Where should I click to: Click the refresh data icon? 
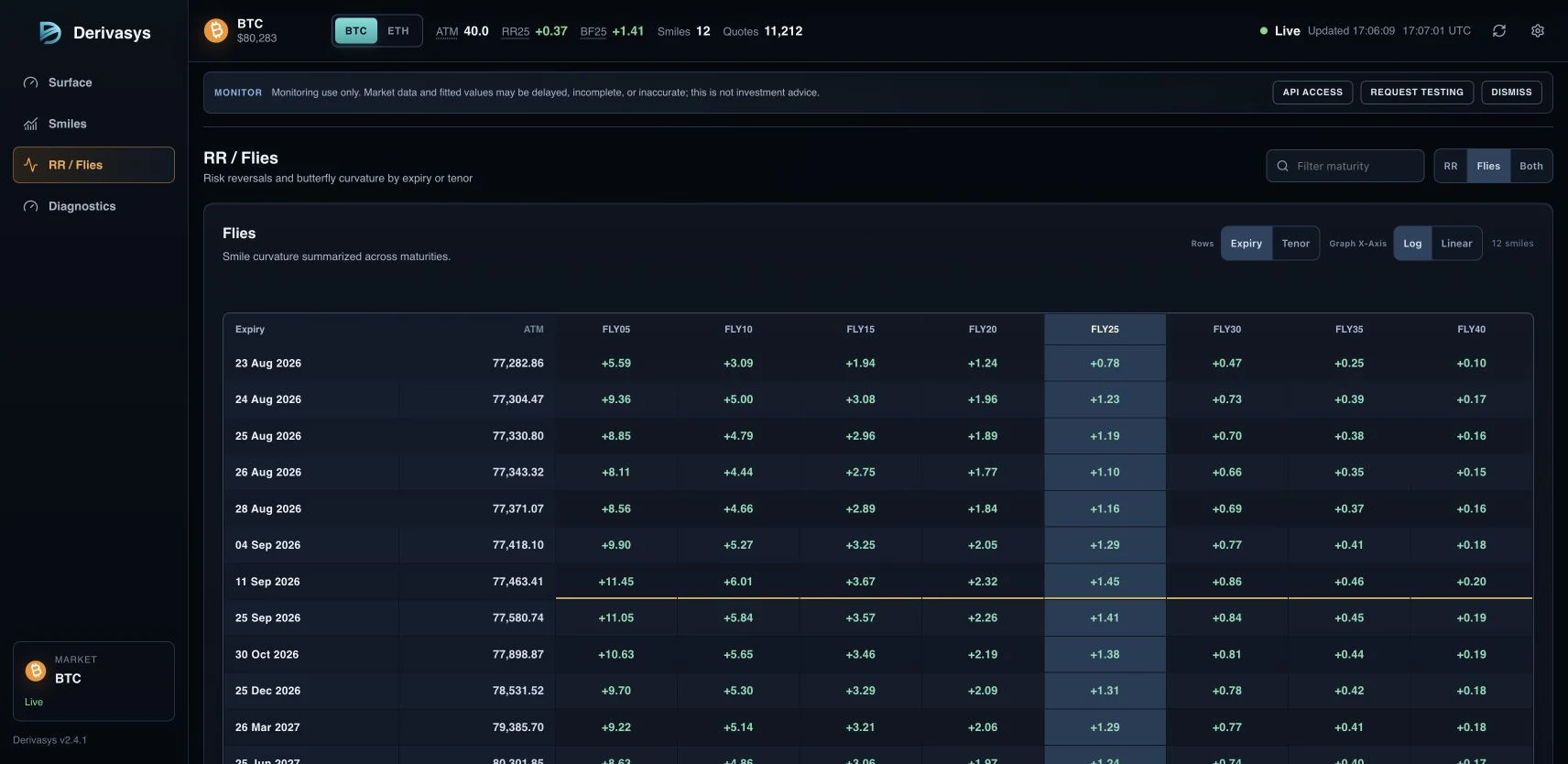[x=1499, y=31]
